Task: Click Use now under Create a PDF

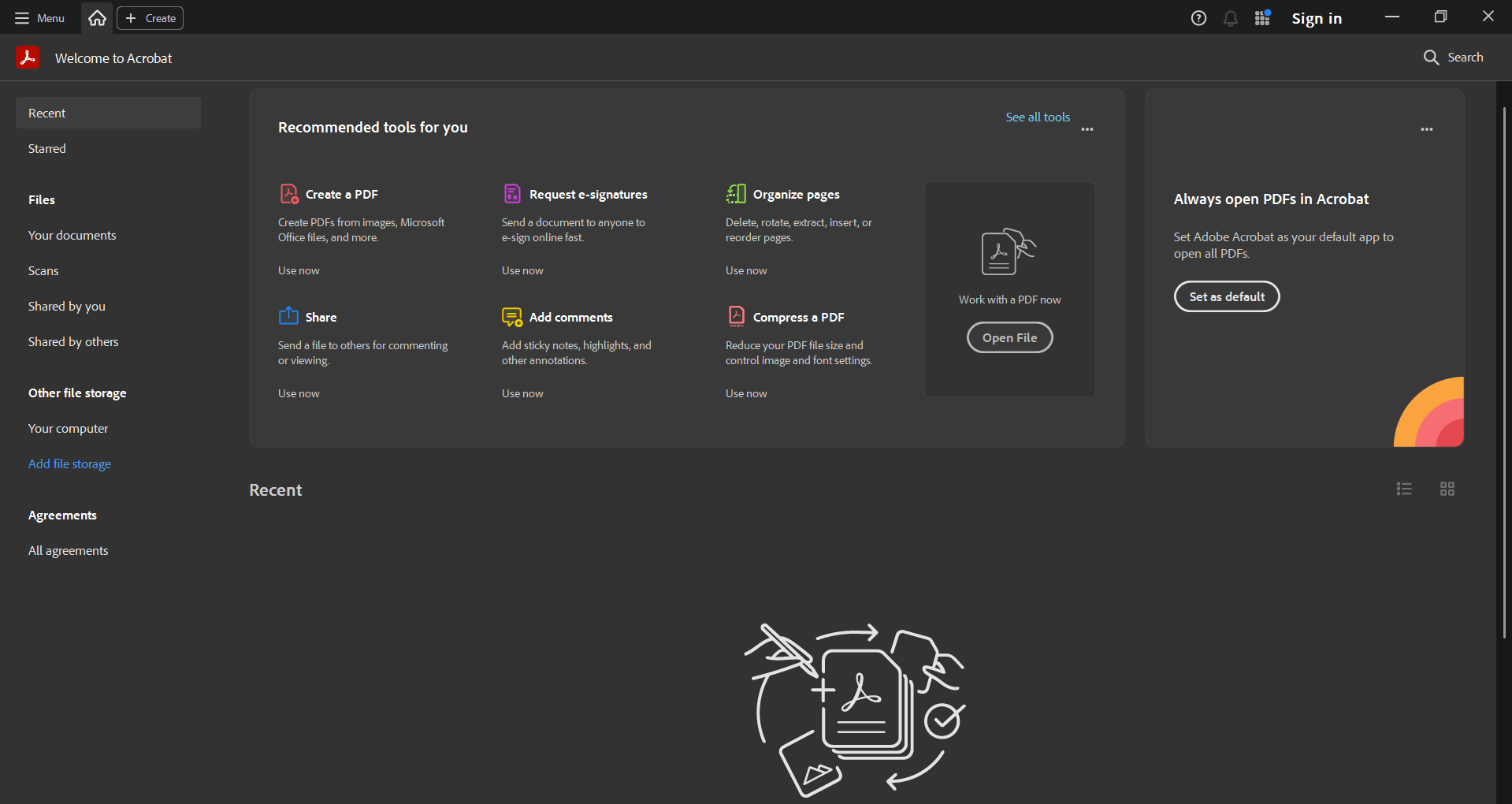Action: [x=299, y=270]
